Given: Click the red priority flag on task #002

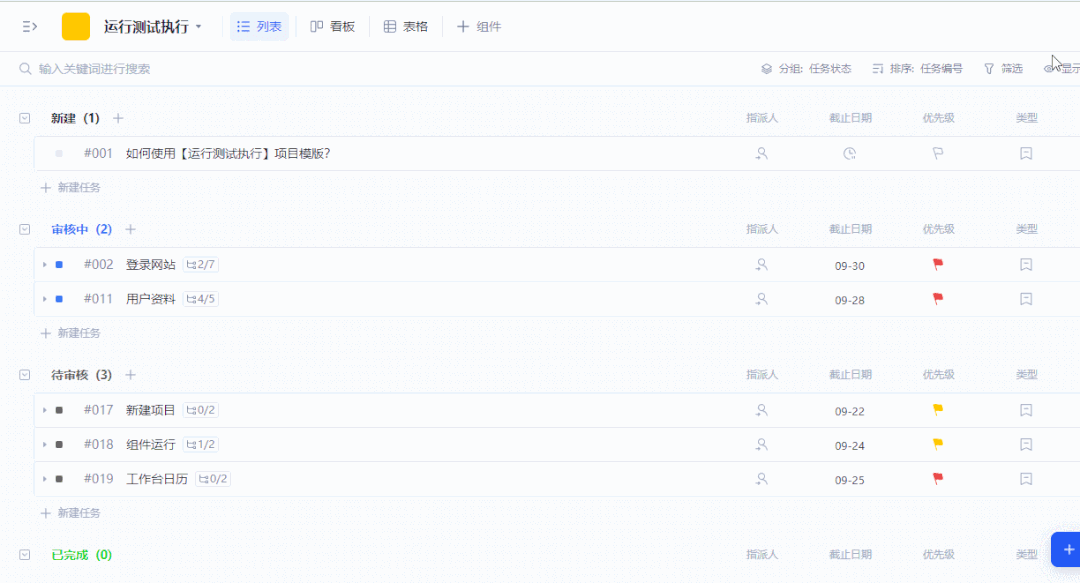Looking at the screenshot, I should point(938,264).
